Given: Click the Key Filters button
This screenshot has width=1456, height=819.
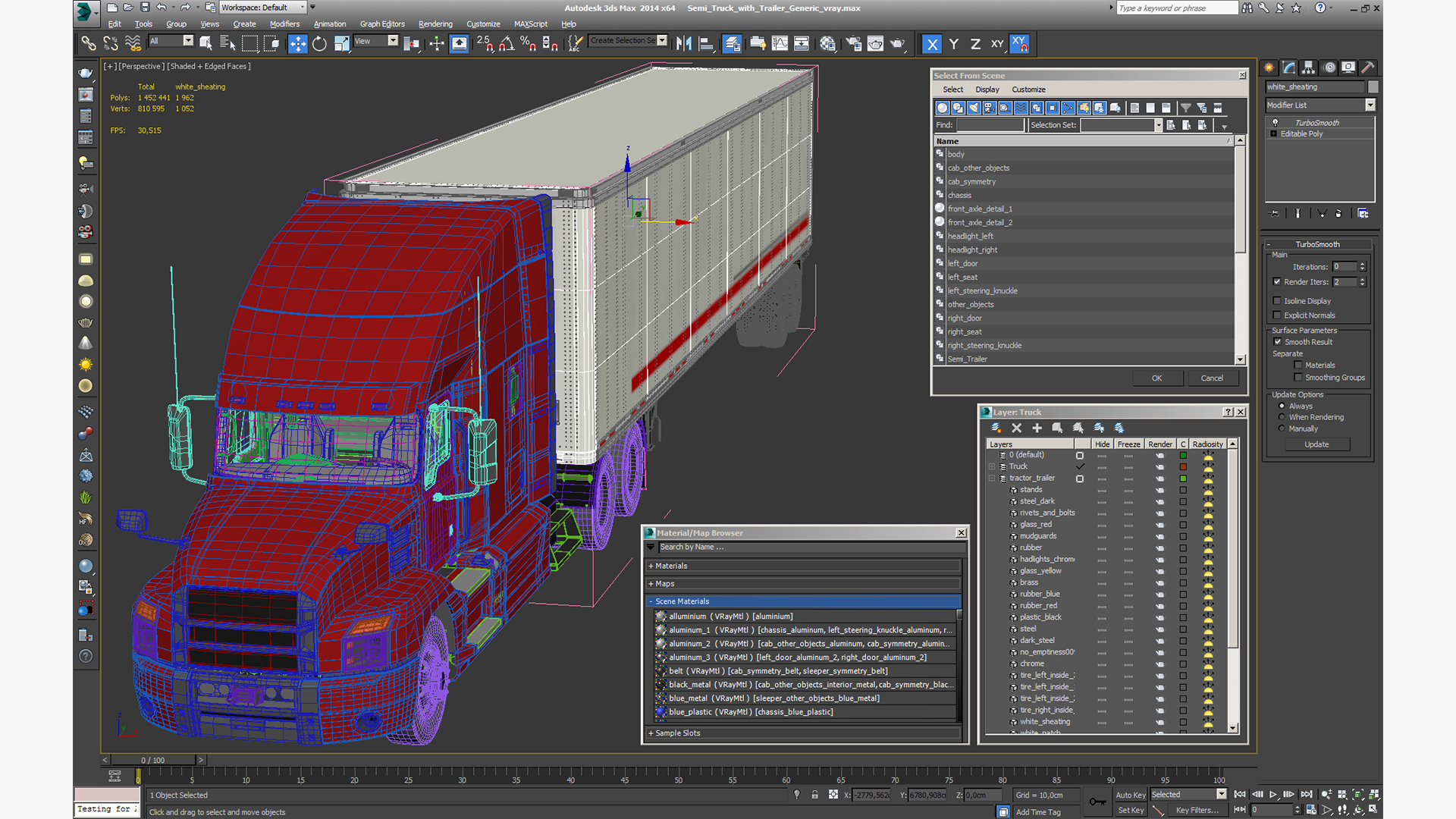Looking at the screenshot, I should (x=1197, y=810).
